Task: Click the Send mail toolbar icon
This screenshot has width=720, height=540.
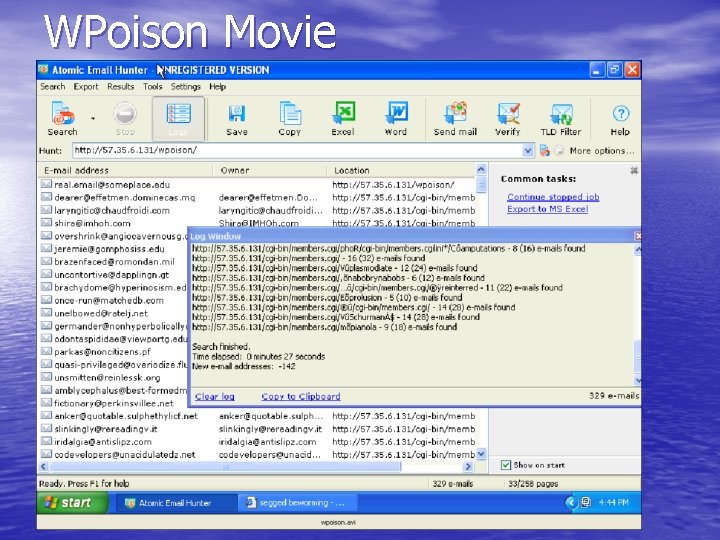Action: 456,118
